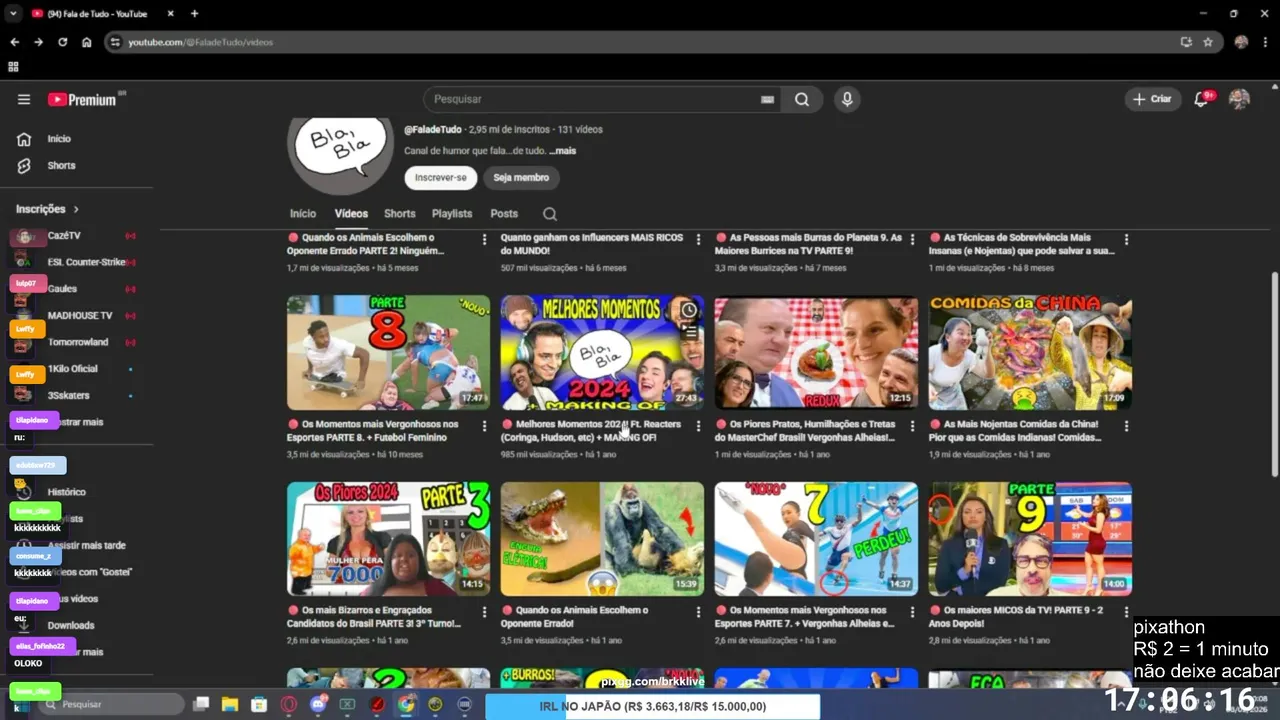The image size is (1280, 720).
Task: Open the YouTube hamburger guide menu
Action: coord(24,99)
